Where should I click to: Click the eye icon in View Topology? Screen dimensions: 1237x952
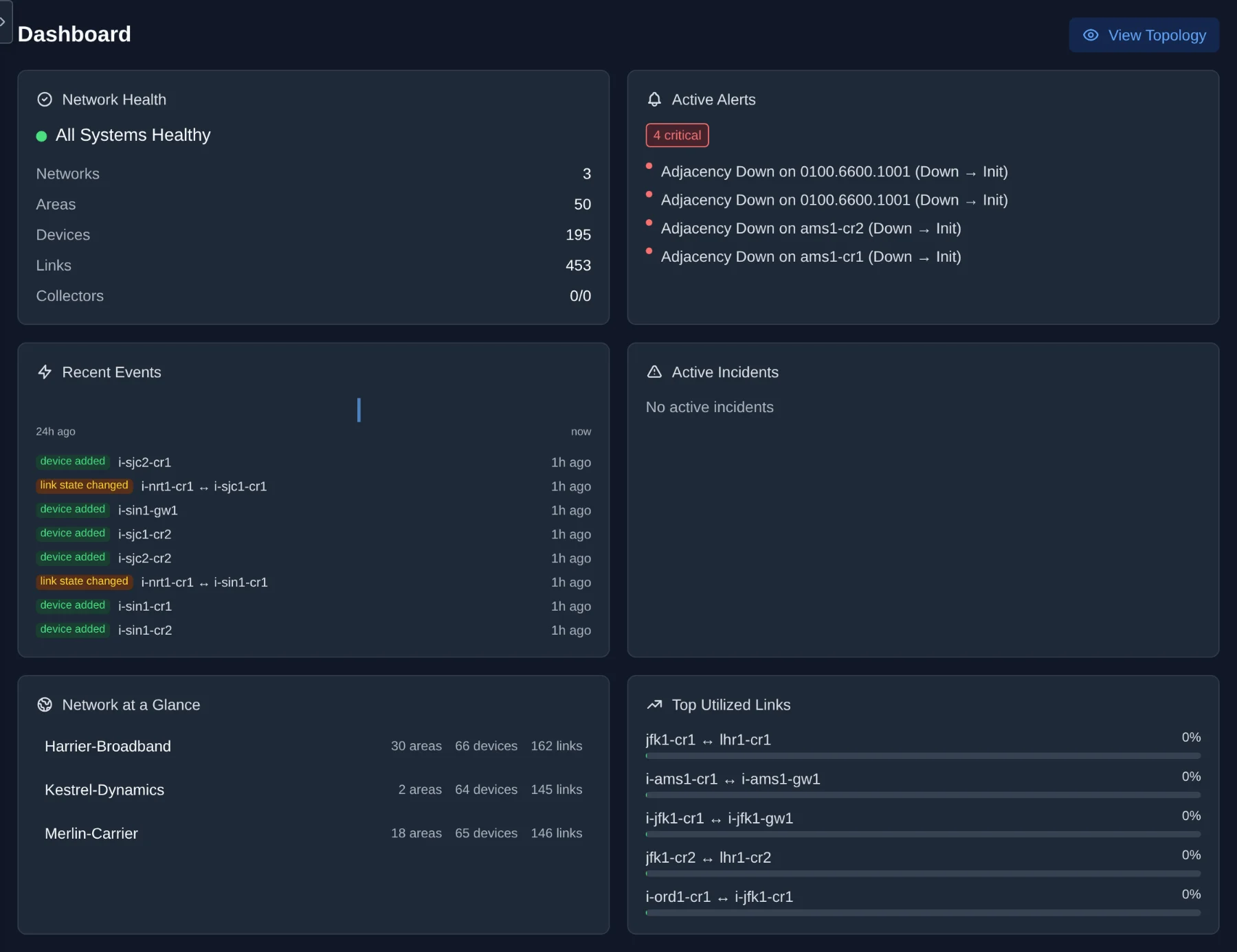[x=1091, y=35]
